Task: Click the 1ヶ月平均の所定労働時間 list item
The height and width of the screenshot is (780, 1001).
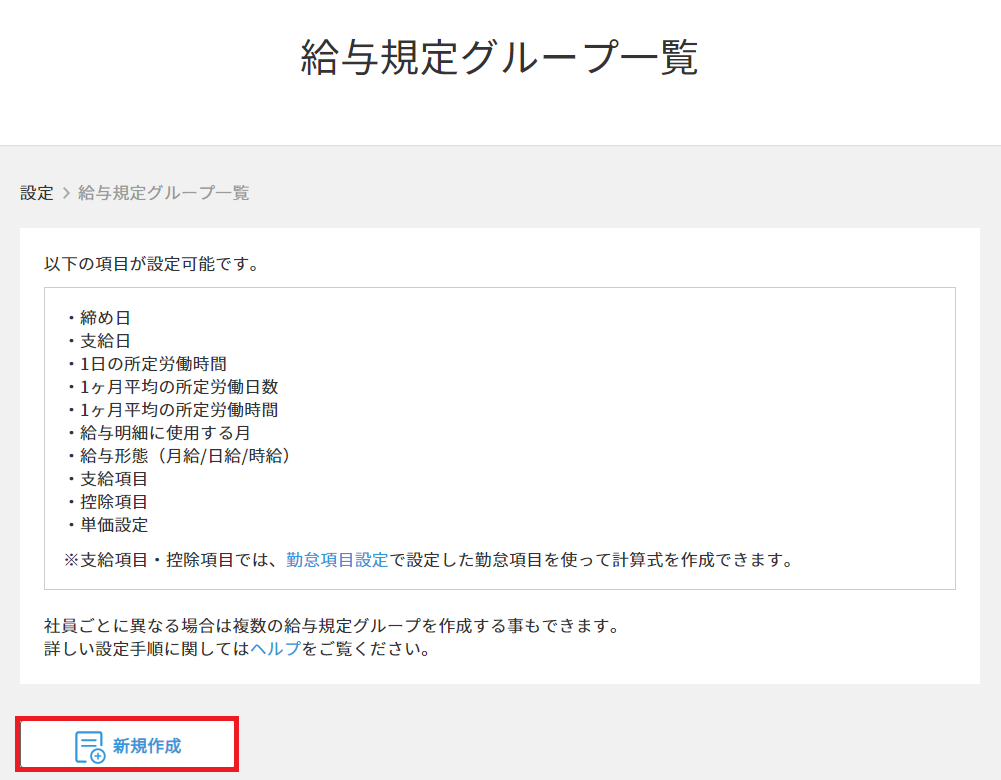Action: (178, 410)
